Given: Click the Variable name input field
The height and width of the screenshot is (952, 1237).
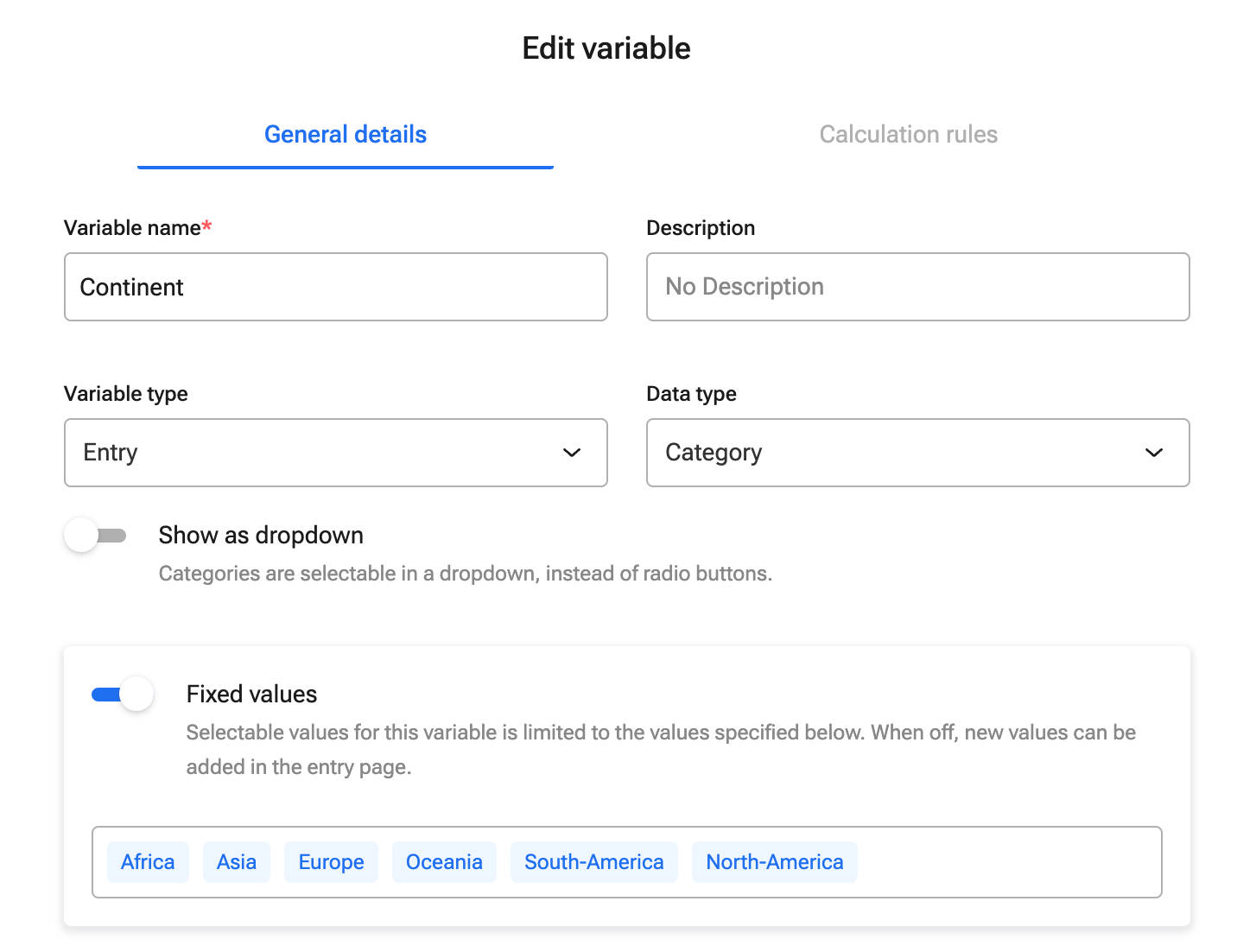Looking at the screenshot, I should (335, 287).
